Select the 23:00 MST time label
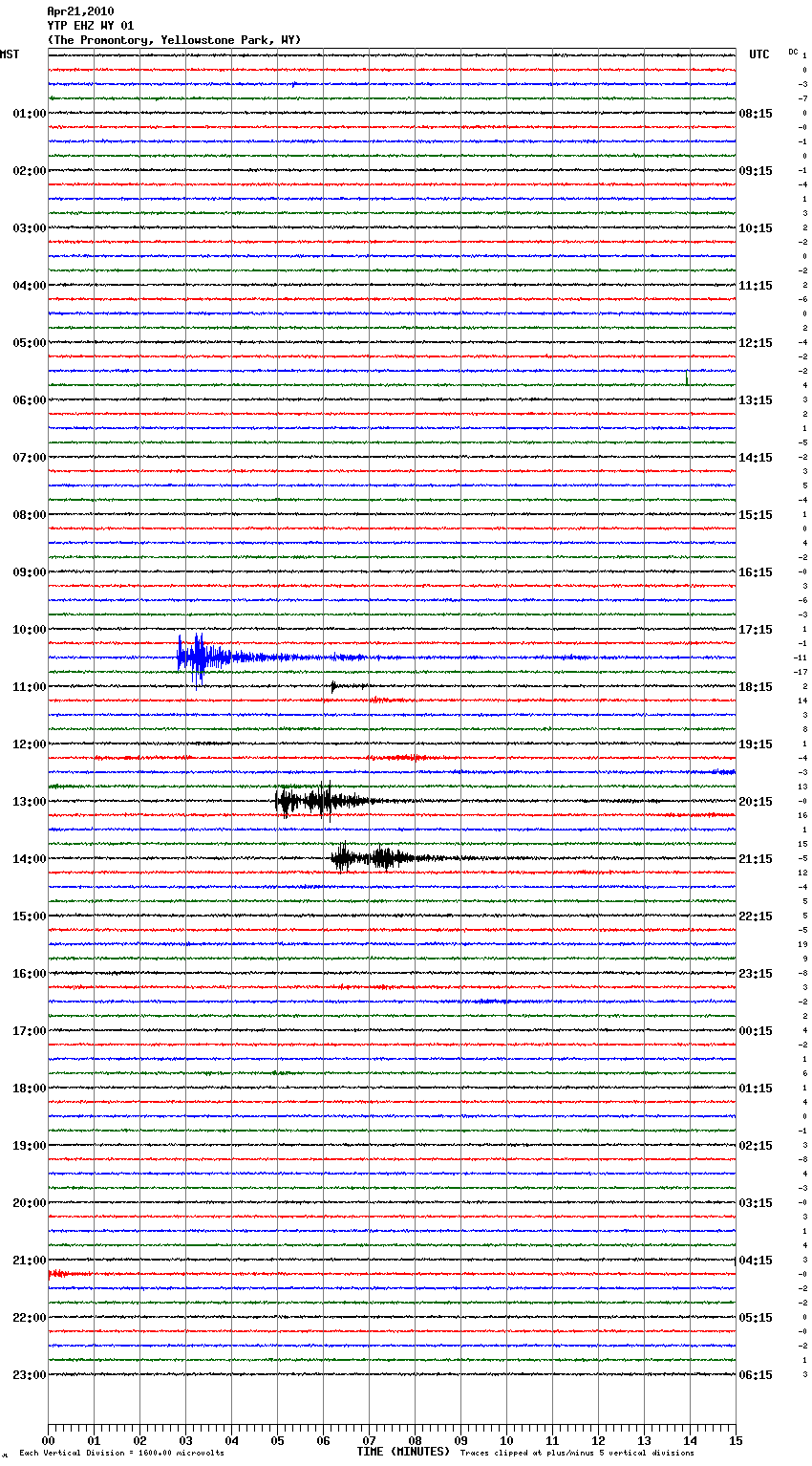Image resolution: width=812 pixels, height=1466 pixels. click(x=29, y=1375)
